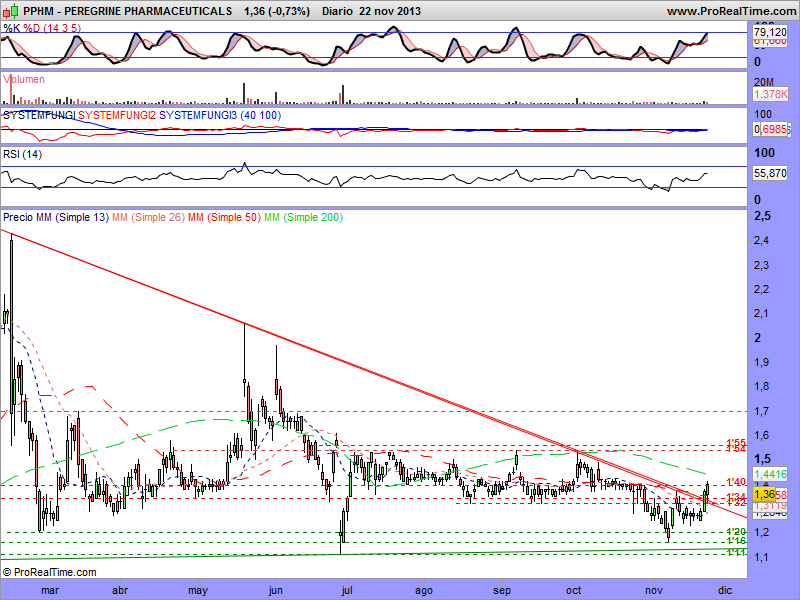
Task: Open the www.ProRealTime.com link in the header
Action: (x=731, y=11)
